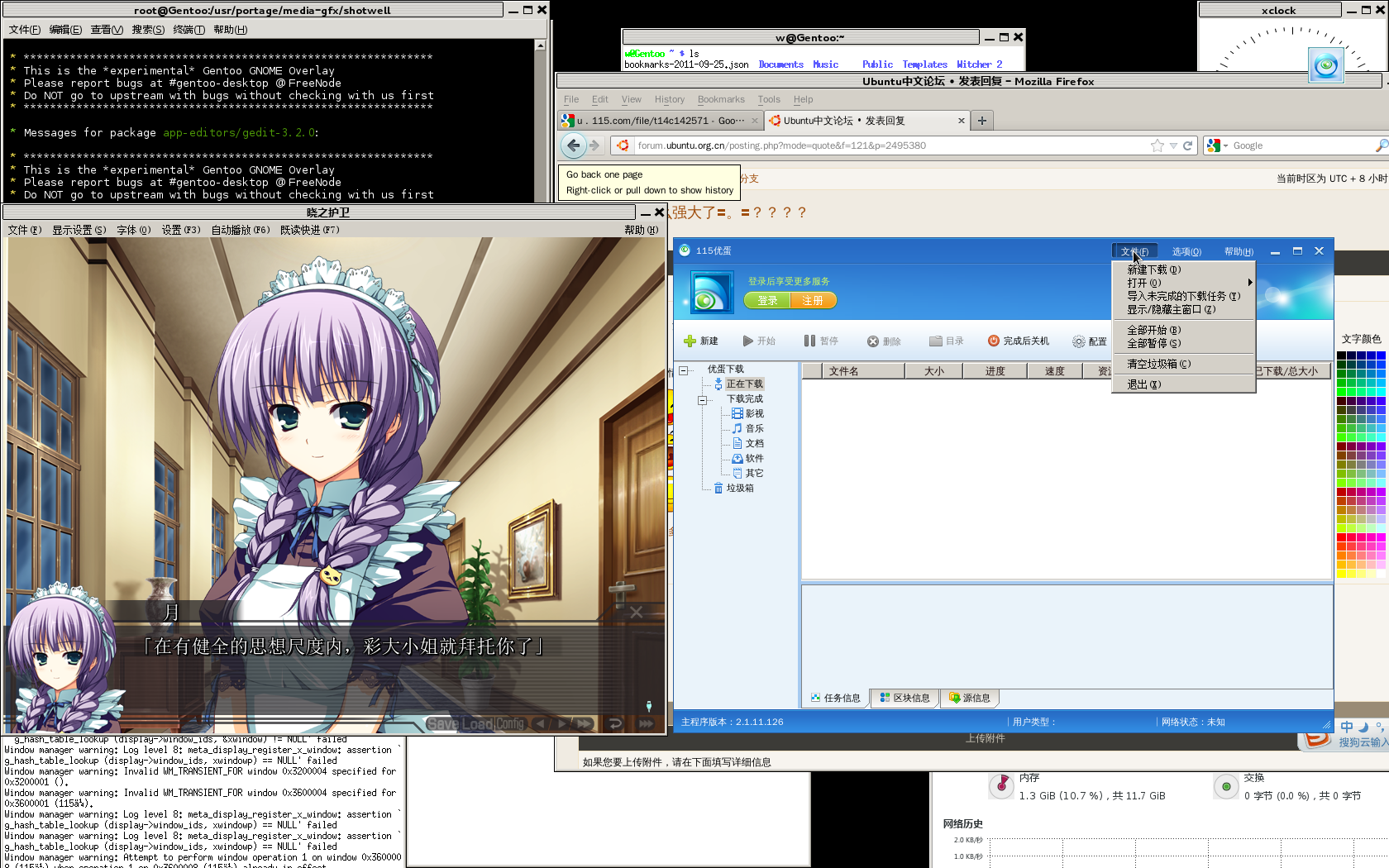Choose 退出 from the 文件 menu
The width and height of the screenshot is (1389, 868).
[1184, 384]
